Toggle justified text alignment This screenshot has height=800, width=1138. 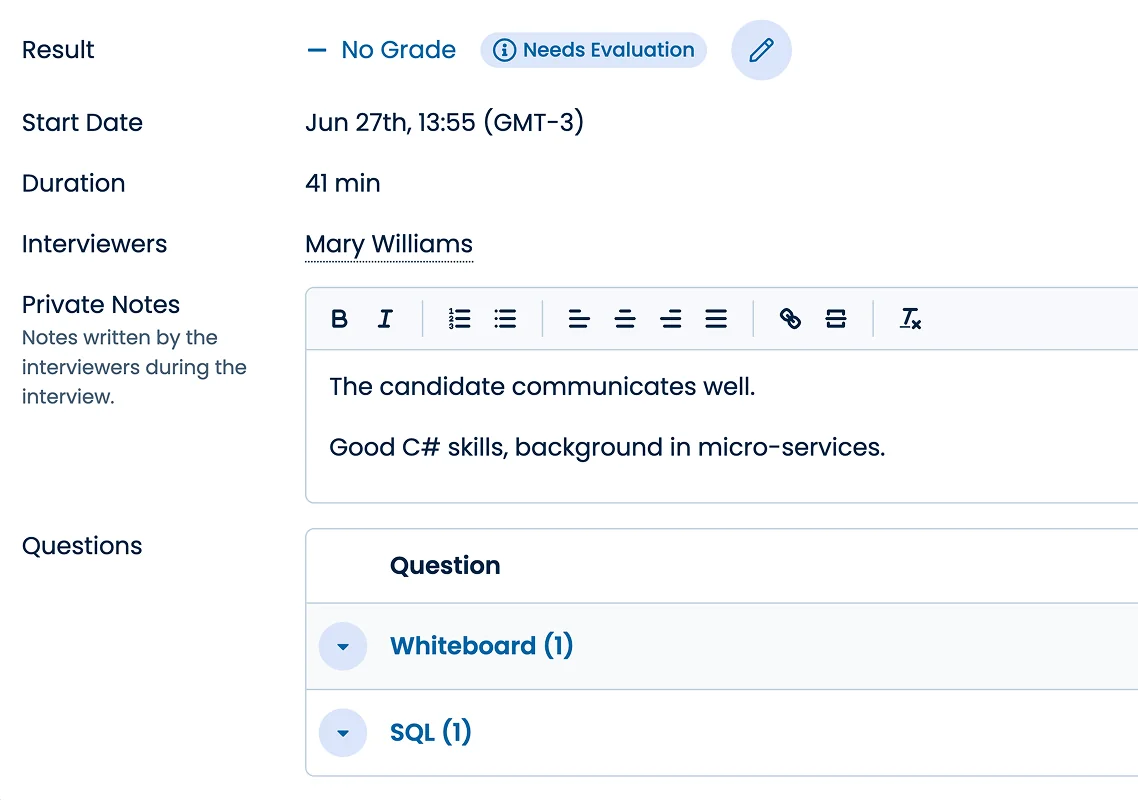[716, 318]
